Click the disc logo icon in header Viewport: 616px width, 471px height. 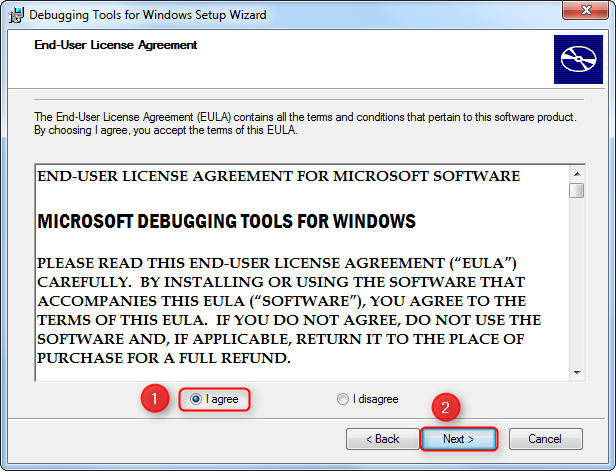578,59
